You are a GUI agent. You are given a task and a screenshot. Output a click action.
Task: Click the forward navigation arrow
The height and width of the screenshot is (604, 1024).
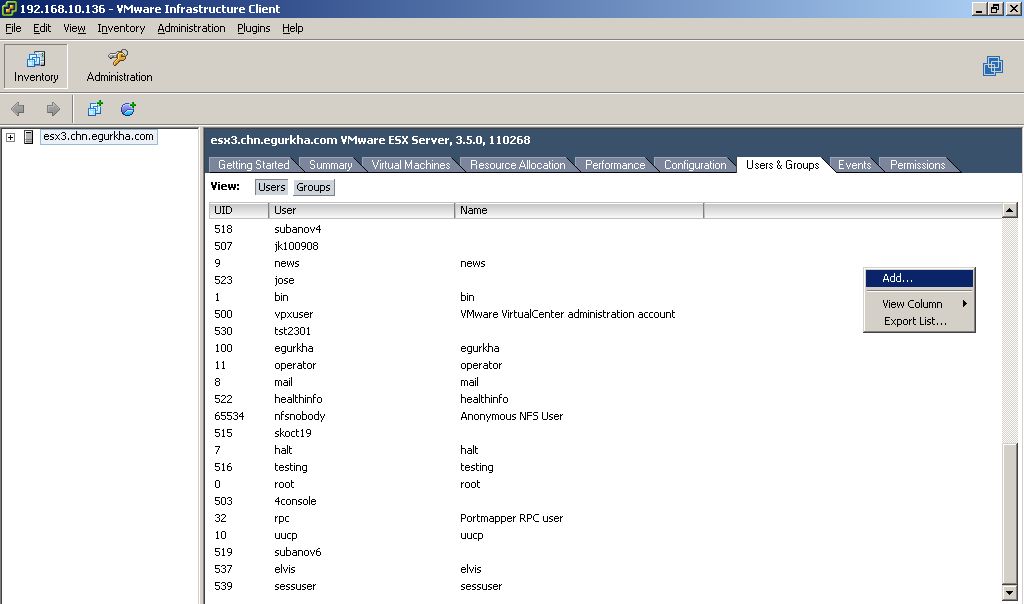pos(53,109)
